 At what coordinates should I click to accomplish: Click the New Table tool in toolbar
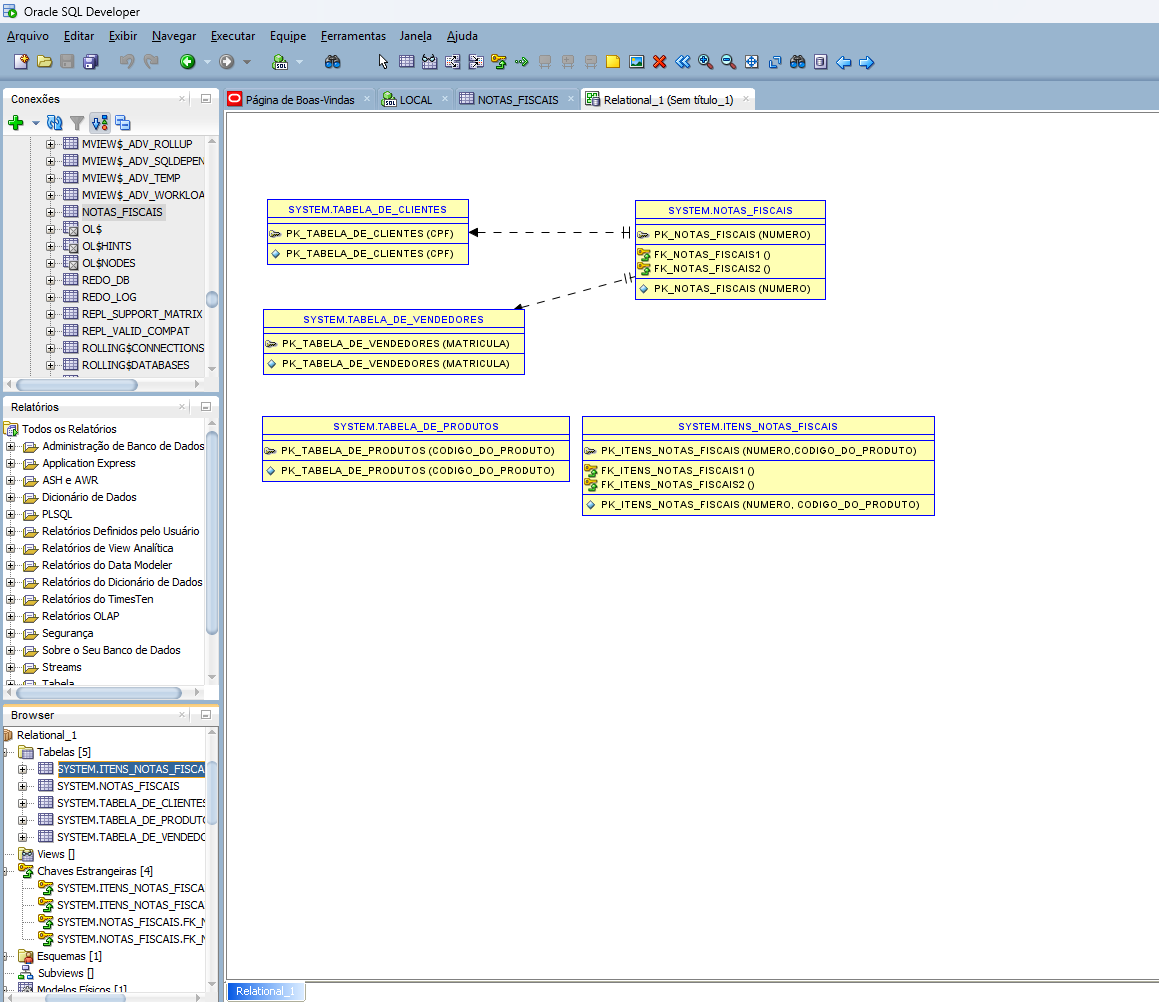coord(406,62)
